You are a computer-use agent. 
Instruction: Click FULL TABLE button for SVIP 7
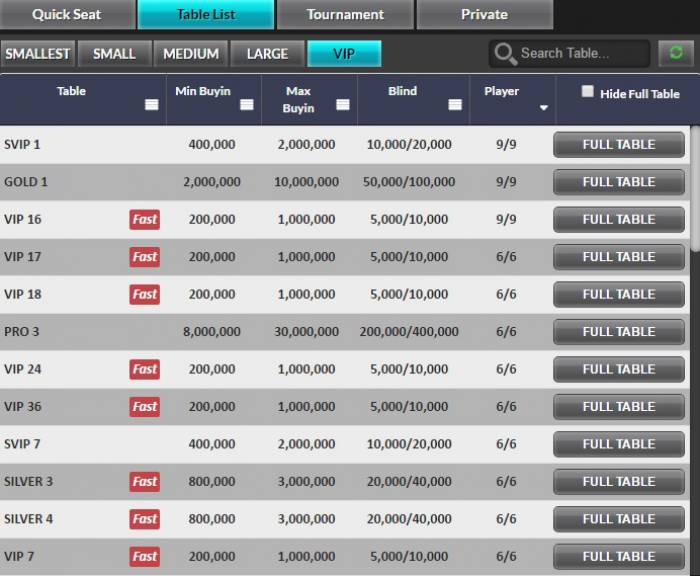click(619, 444)
